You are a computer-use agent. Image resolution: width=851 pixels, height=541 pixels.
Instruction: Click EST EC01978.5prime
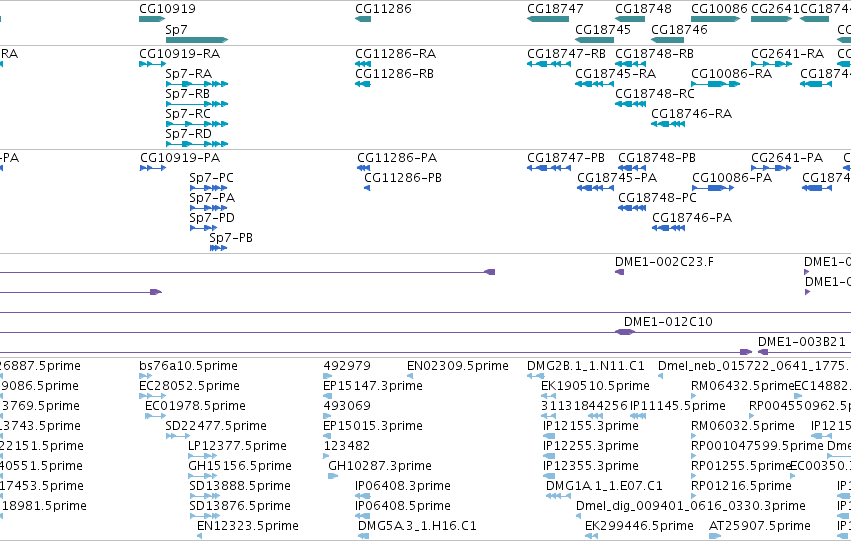pyautogui.click(x=195, y=406)
